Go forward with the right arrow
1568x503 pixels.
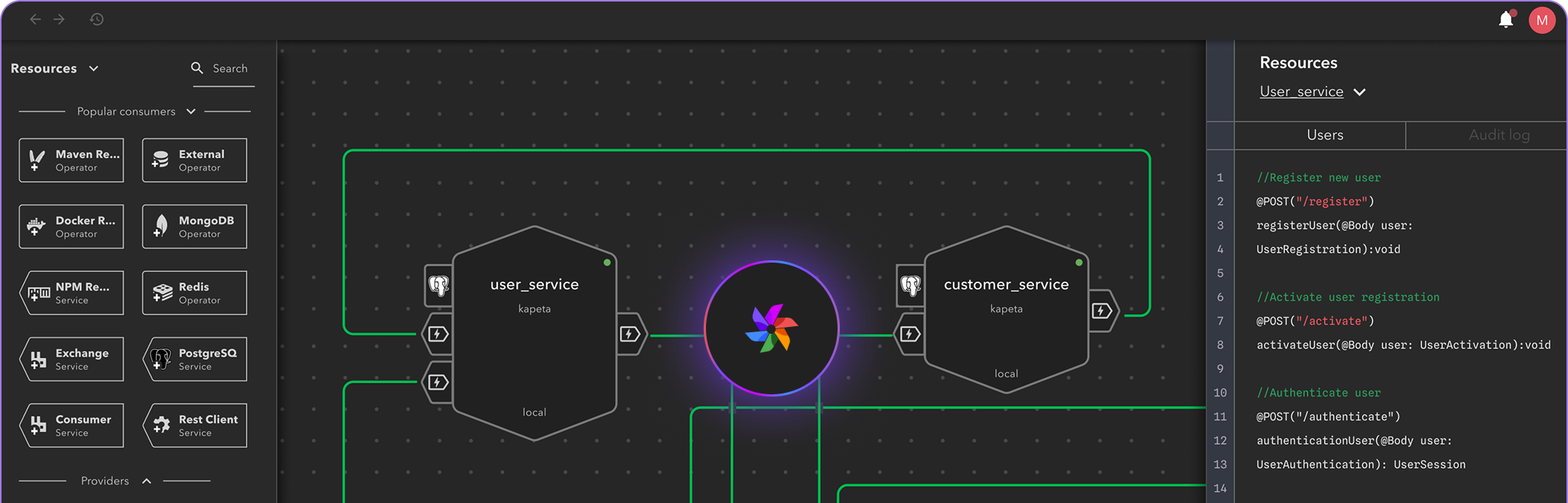tap(59, 19)
